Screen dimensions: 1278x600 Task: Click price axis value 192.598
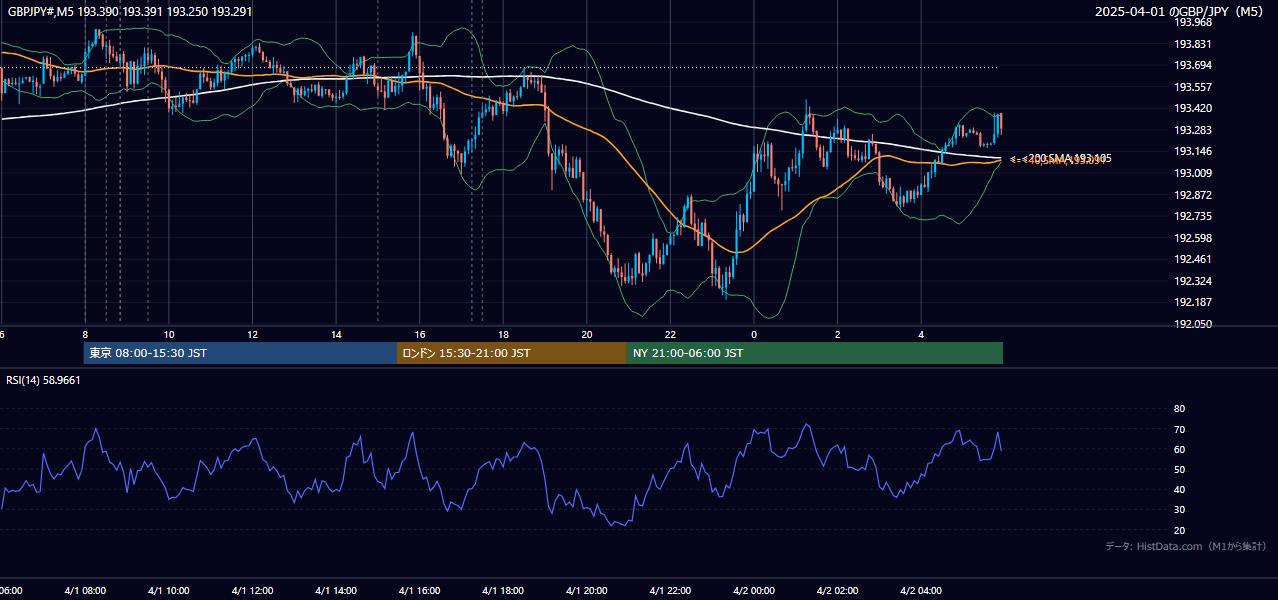coord(1192,238)
